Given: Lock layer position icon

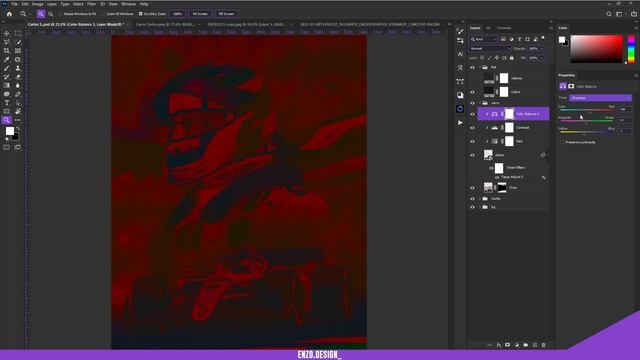Looking at the screenshot, I should pos(497,58).
